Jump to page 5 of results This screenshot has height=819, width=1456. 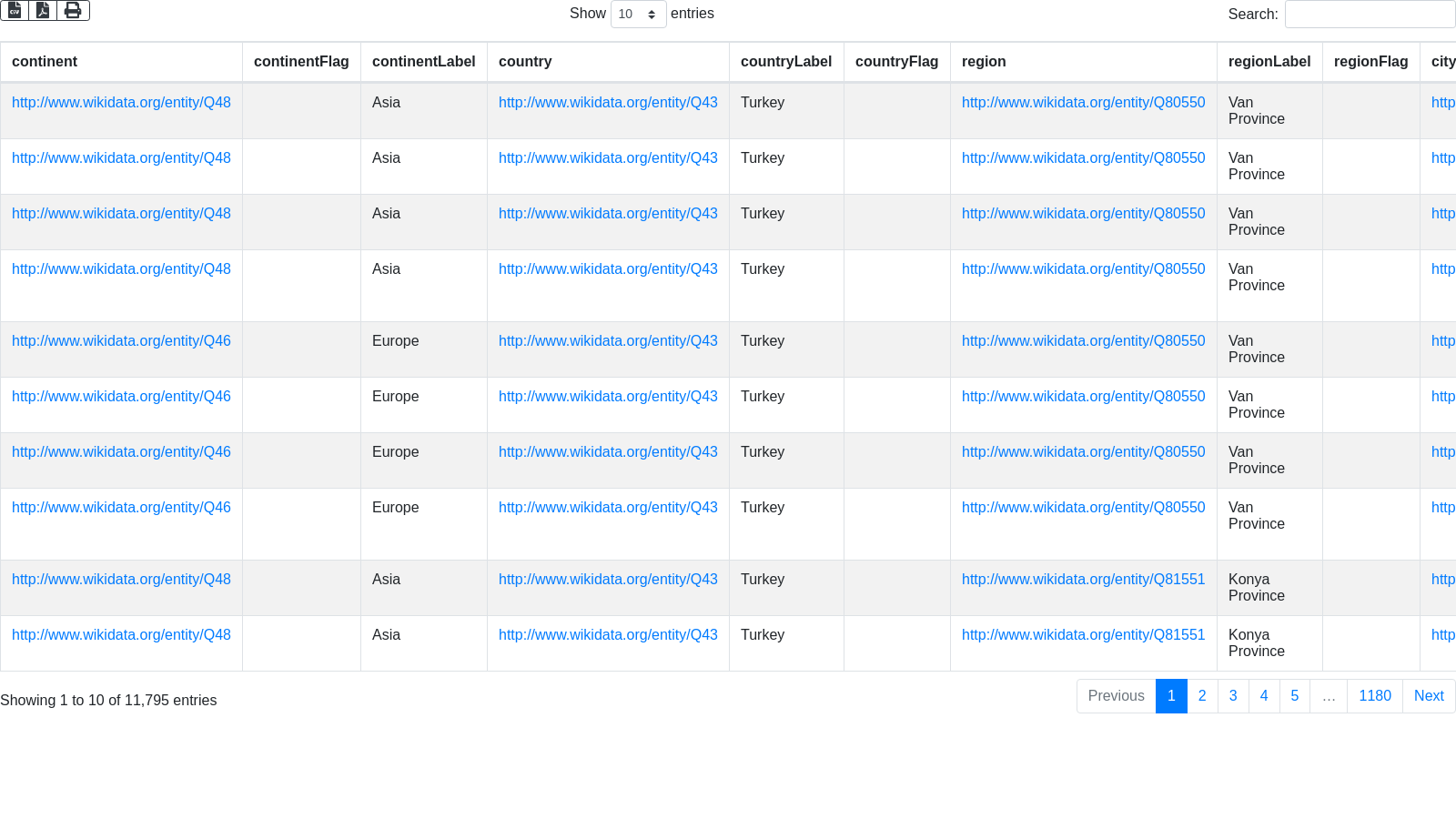(1294, 696)
